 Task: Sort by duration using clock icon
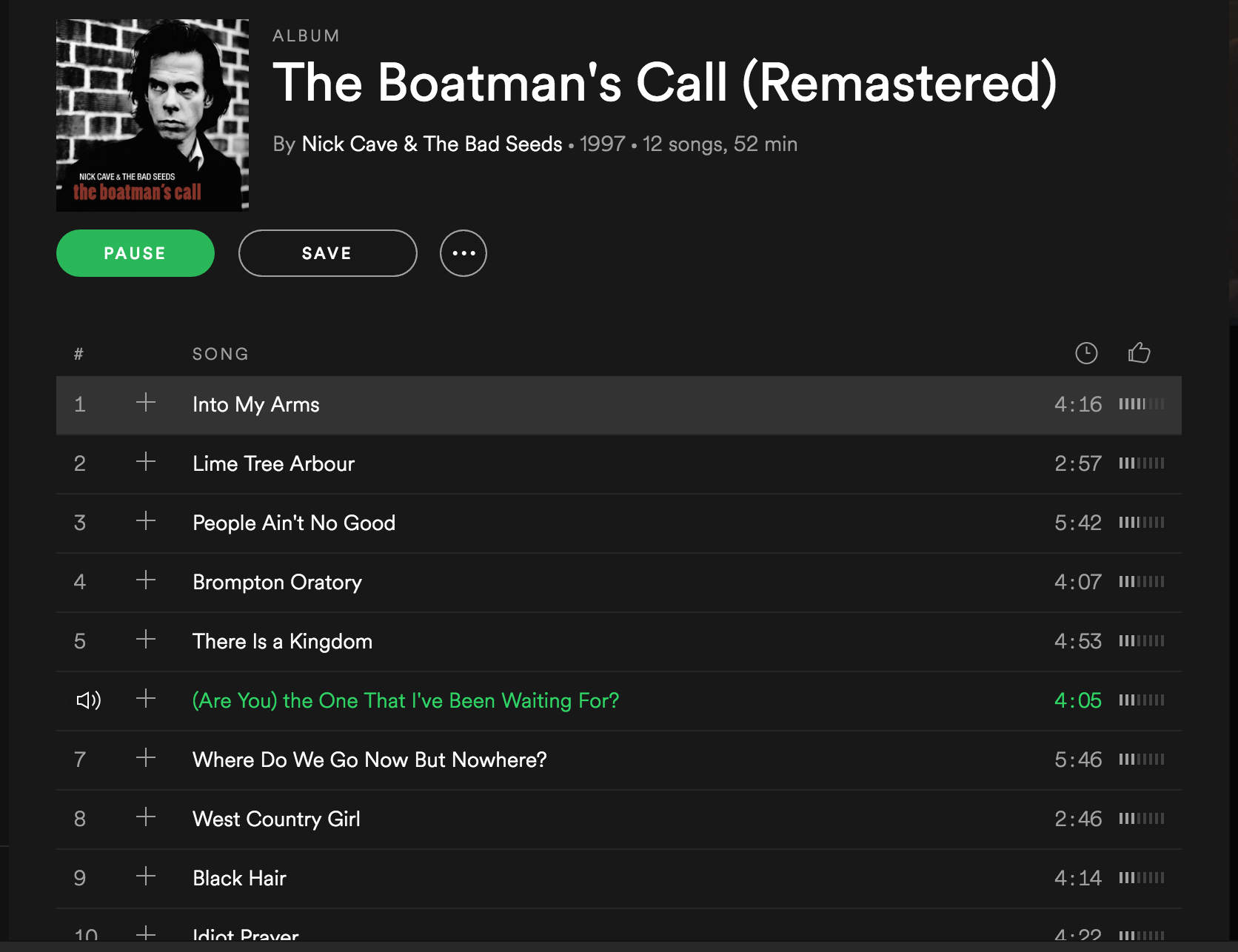point(1085,353)
